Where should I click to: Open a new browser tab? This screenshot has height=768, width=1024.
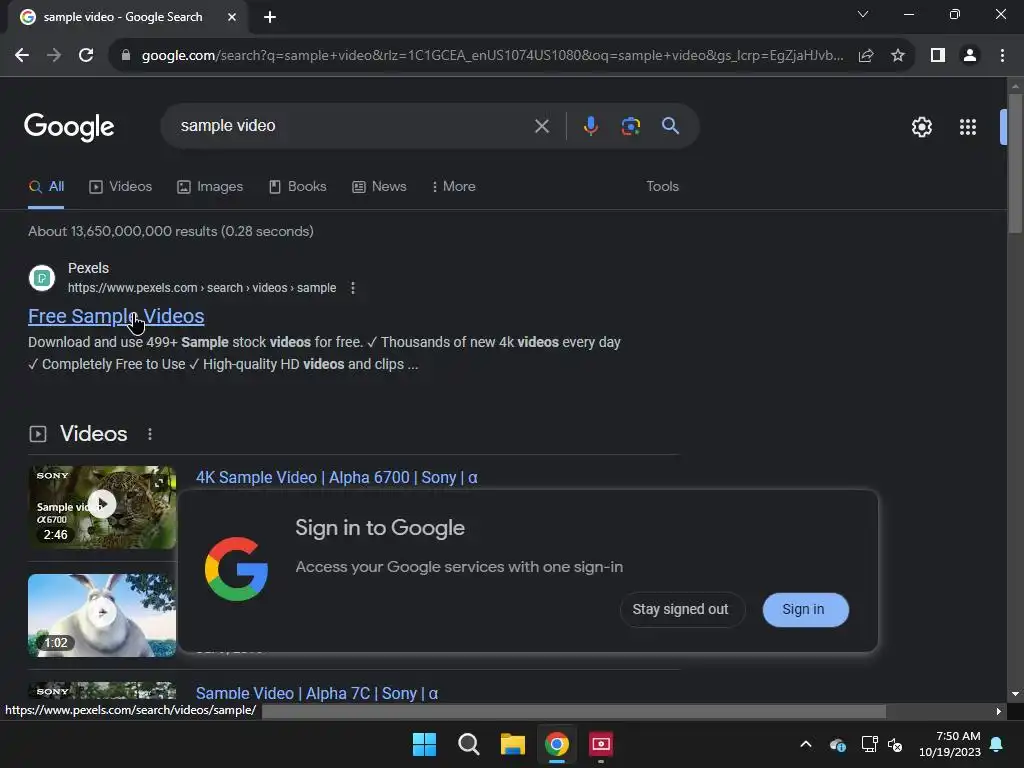point(270,17)
